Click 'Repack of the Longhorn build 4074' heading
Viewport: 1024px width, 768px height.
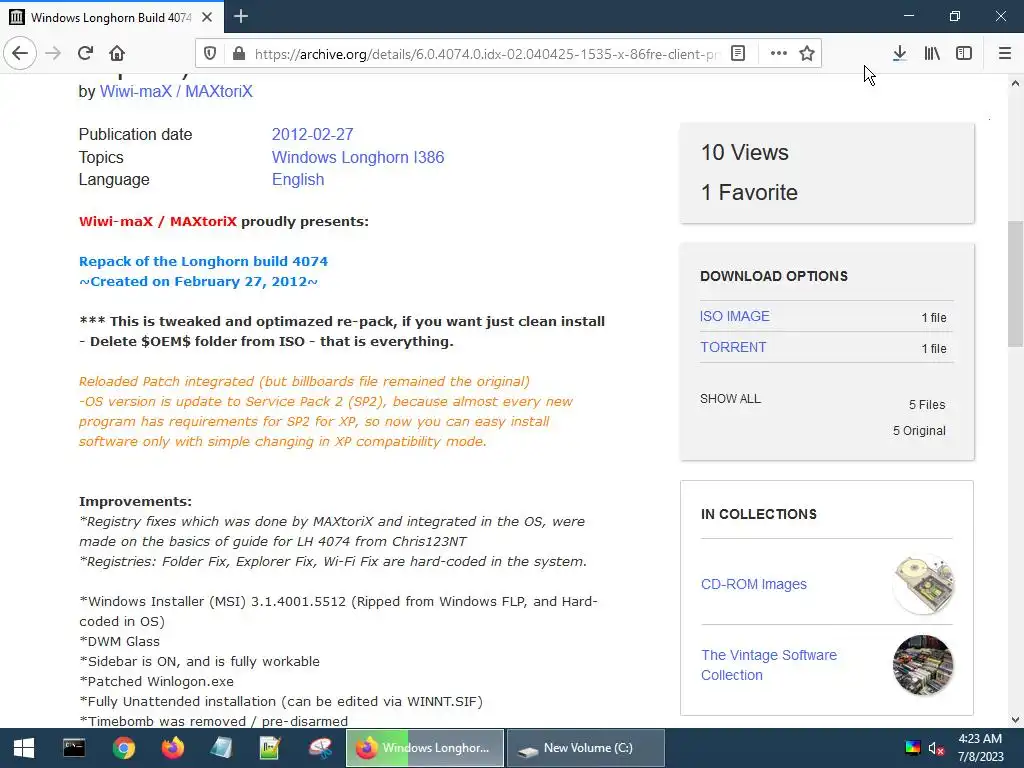point(203,261)
